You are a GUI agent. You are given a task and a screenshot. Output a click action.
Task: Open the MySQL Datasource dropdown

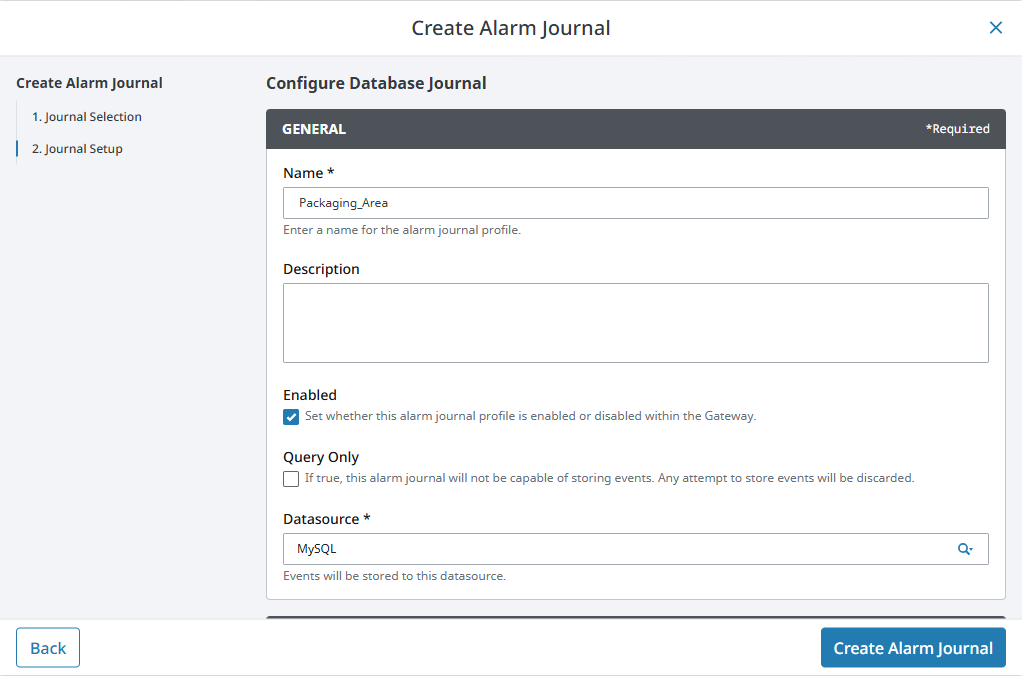(620, 549)
